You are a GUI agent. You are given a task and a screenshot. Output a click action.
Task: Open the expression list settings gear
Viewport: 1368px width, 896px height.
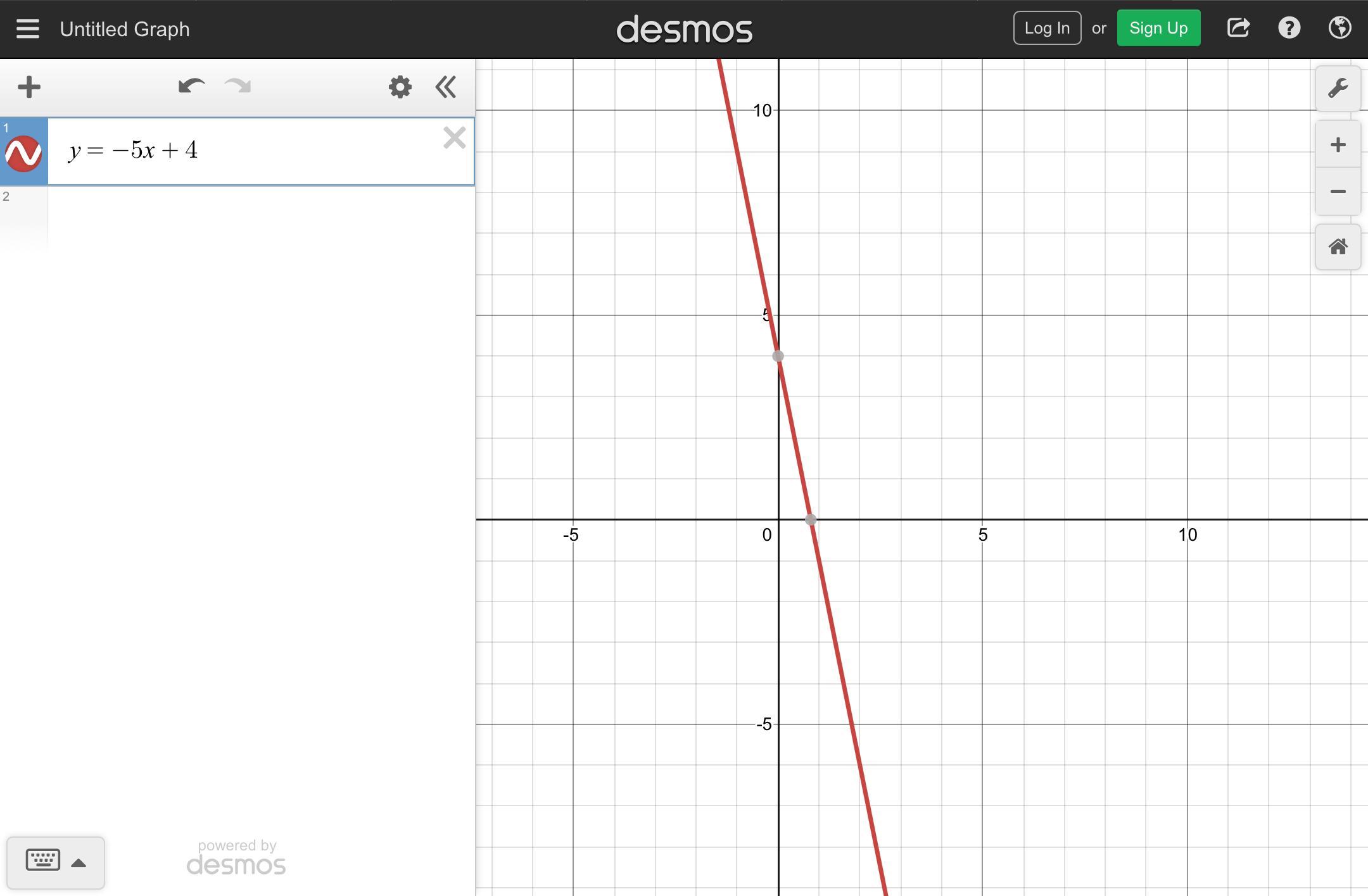400,87
